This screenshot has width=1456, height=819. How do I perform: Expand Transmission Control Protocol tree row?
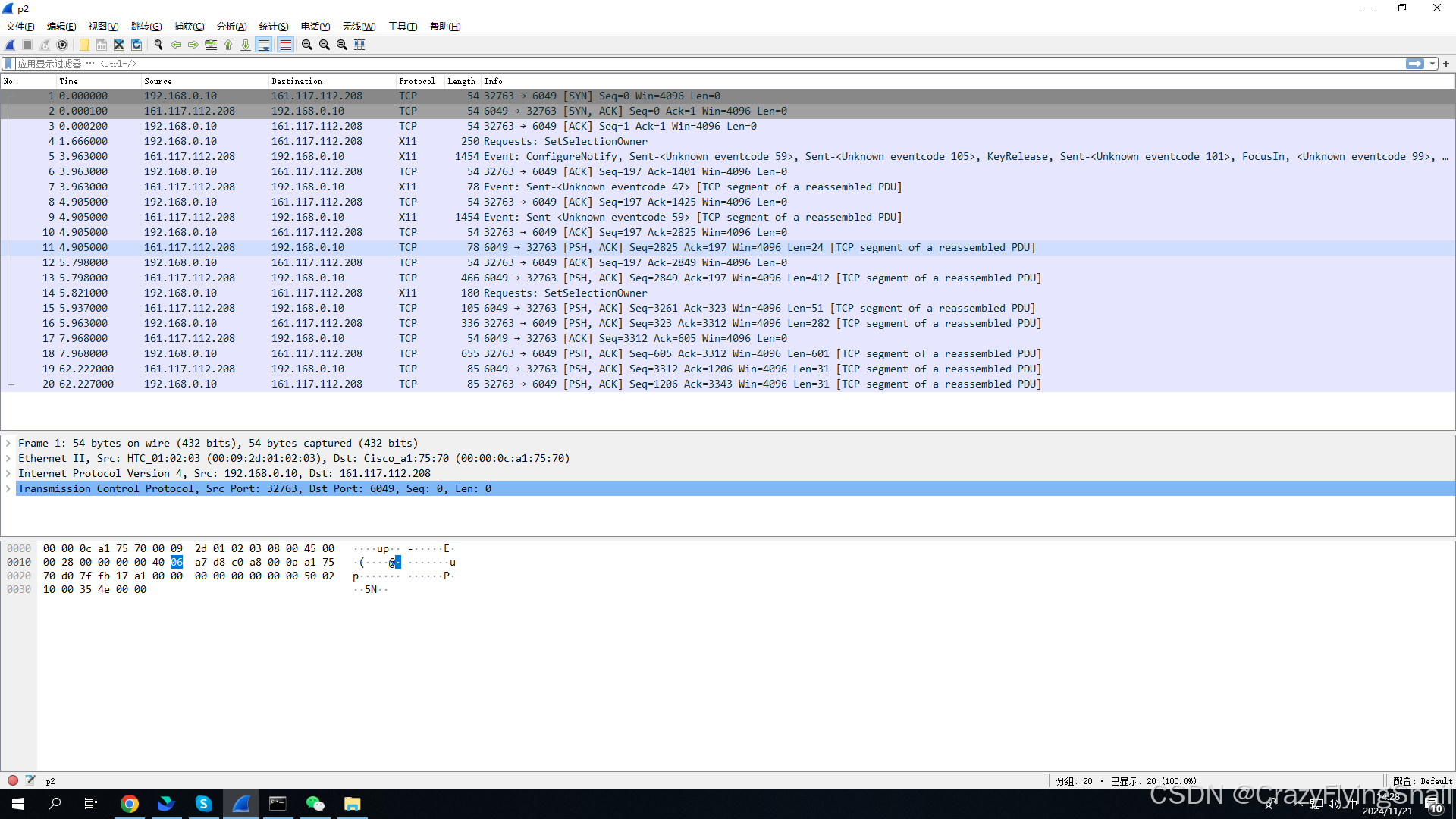8,488
